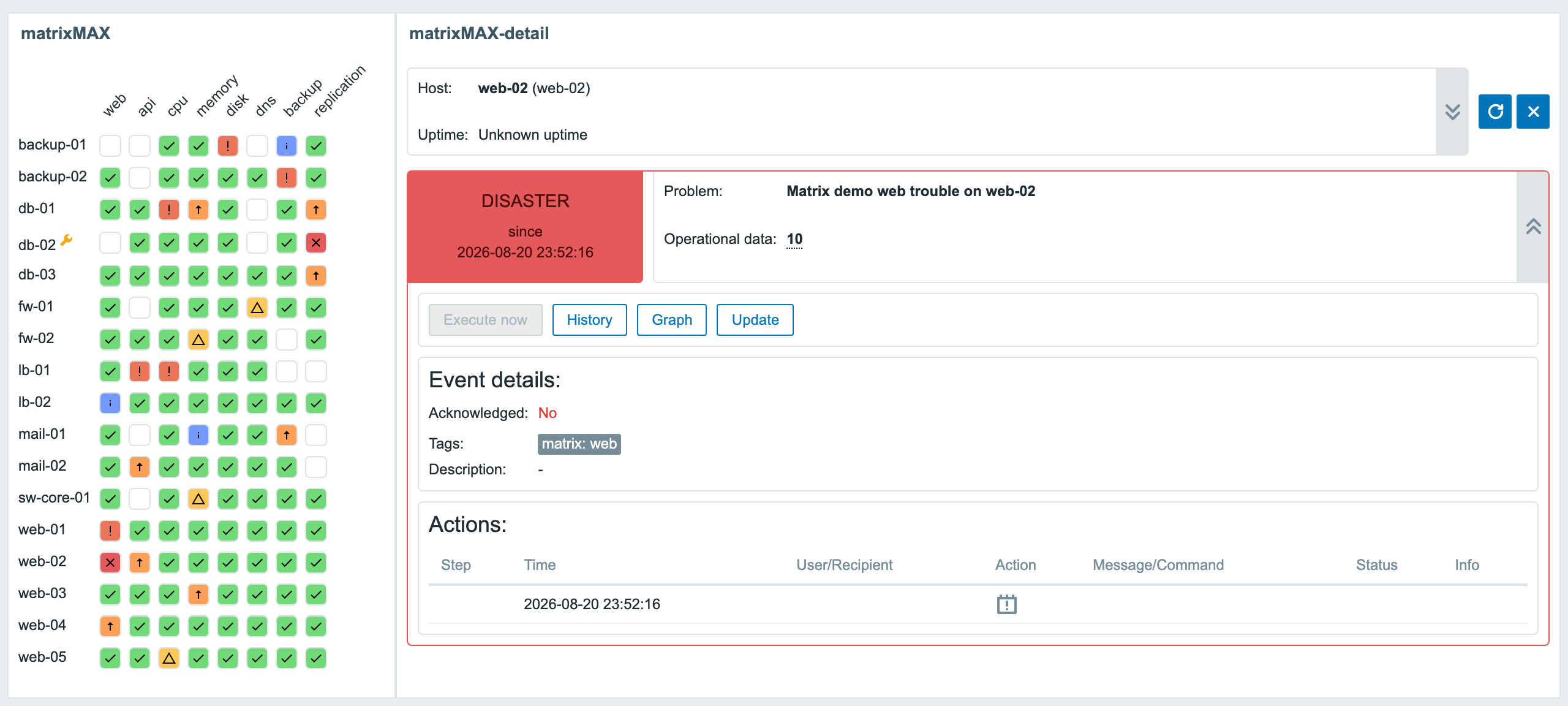
Task: Select the blue info cell for lb-02 web
Action: [110, 403]
